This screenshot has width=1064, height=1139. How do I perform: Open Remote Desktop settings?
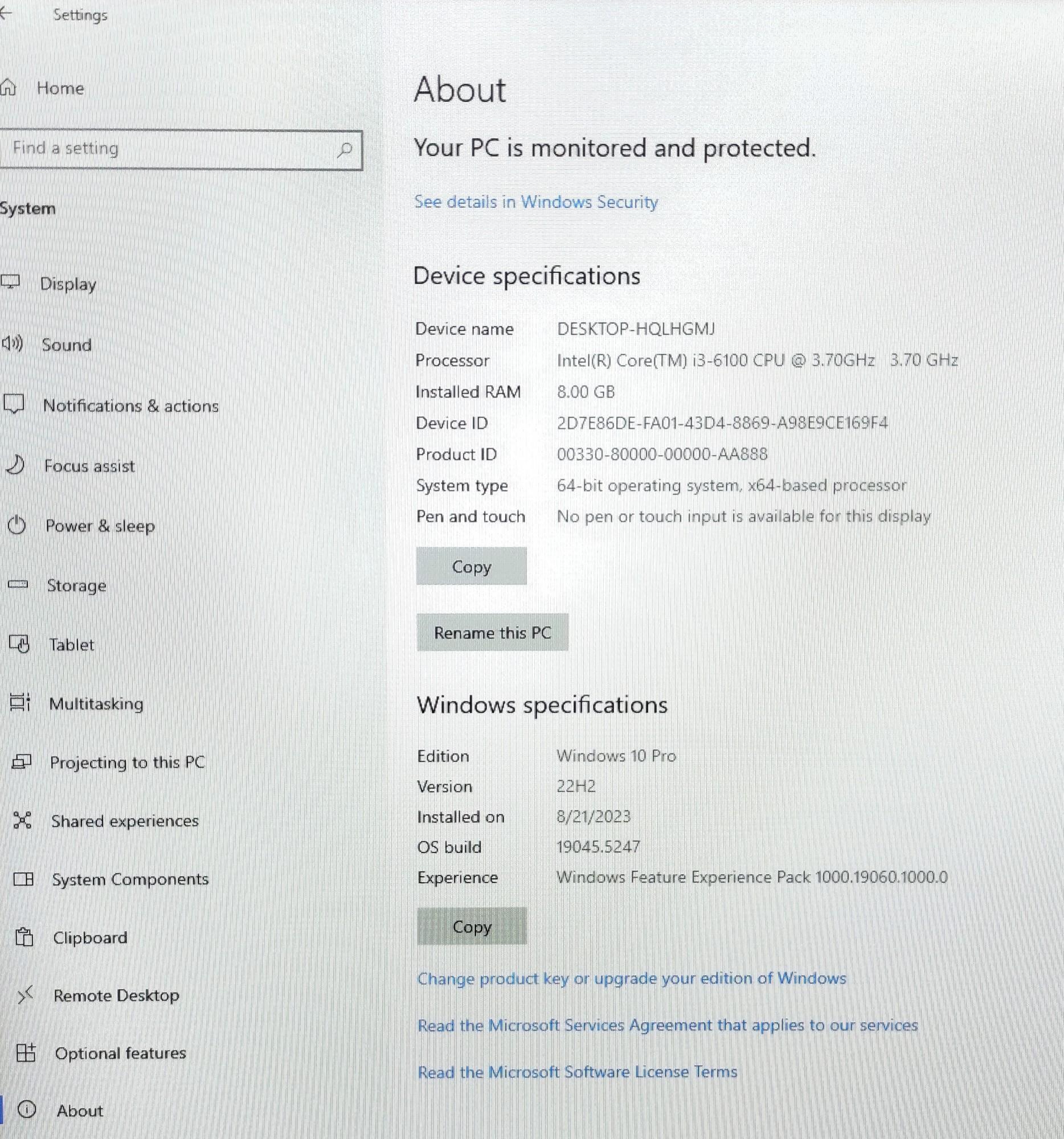116,995
